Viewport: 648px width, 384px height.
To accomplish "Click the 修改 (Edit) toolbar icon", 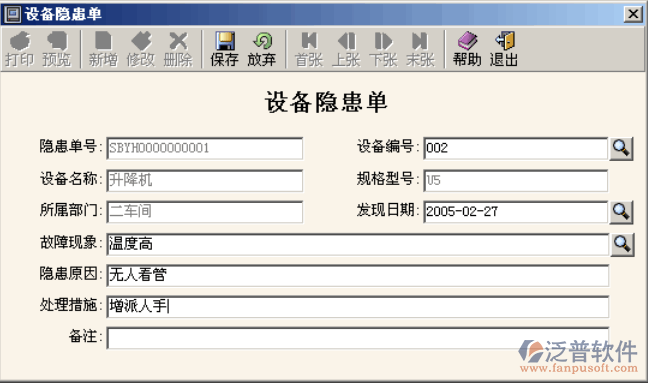I will pos(141,49).
